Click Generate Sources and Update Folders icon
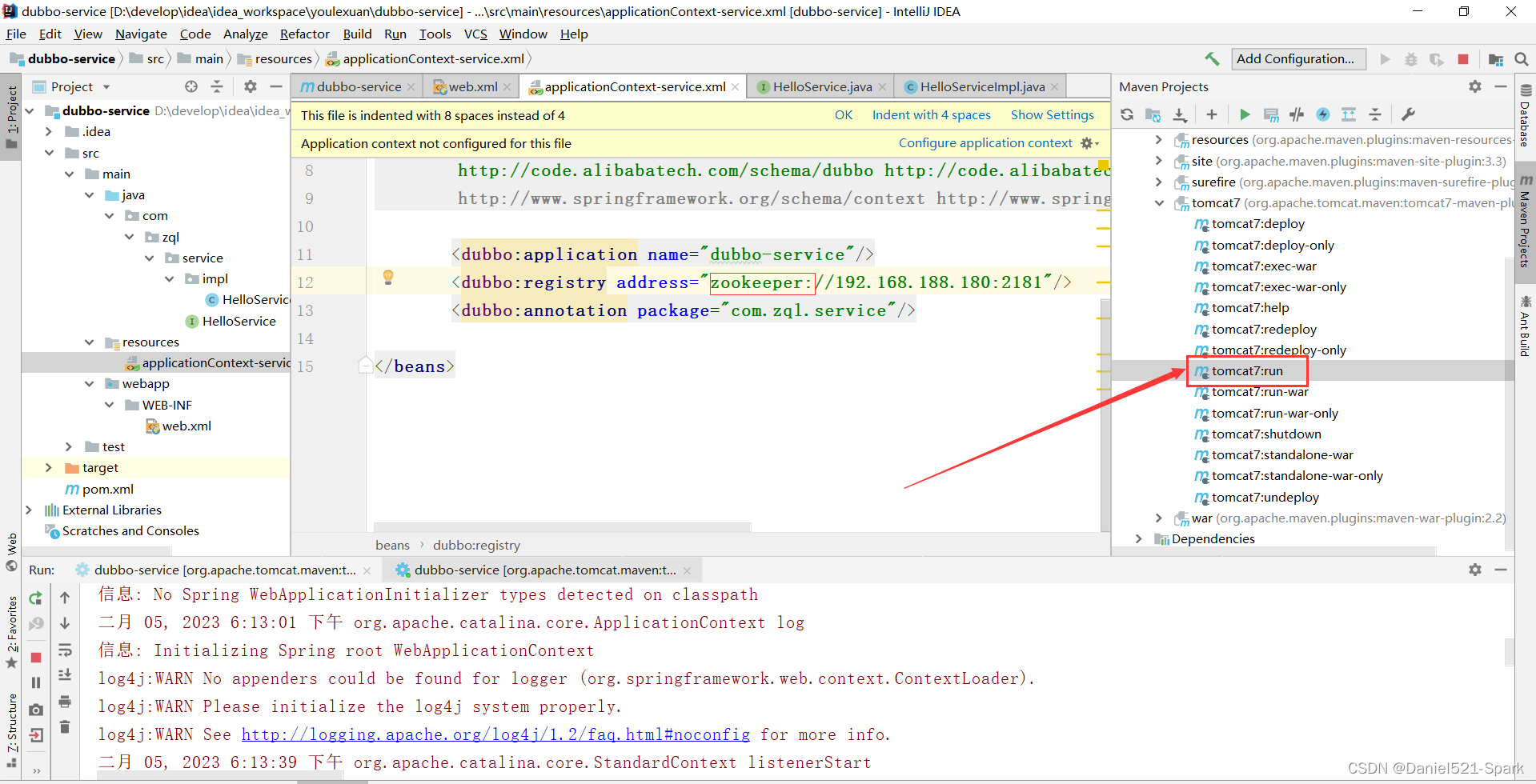 1153,114
